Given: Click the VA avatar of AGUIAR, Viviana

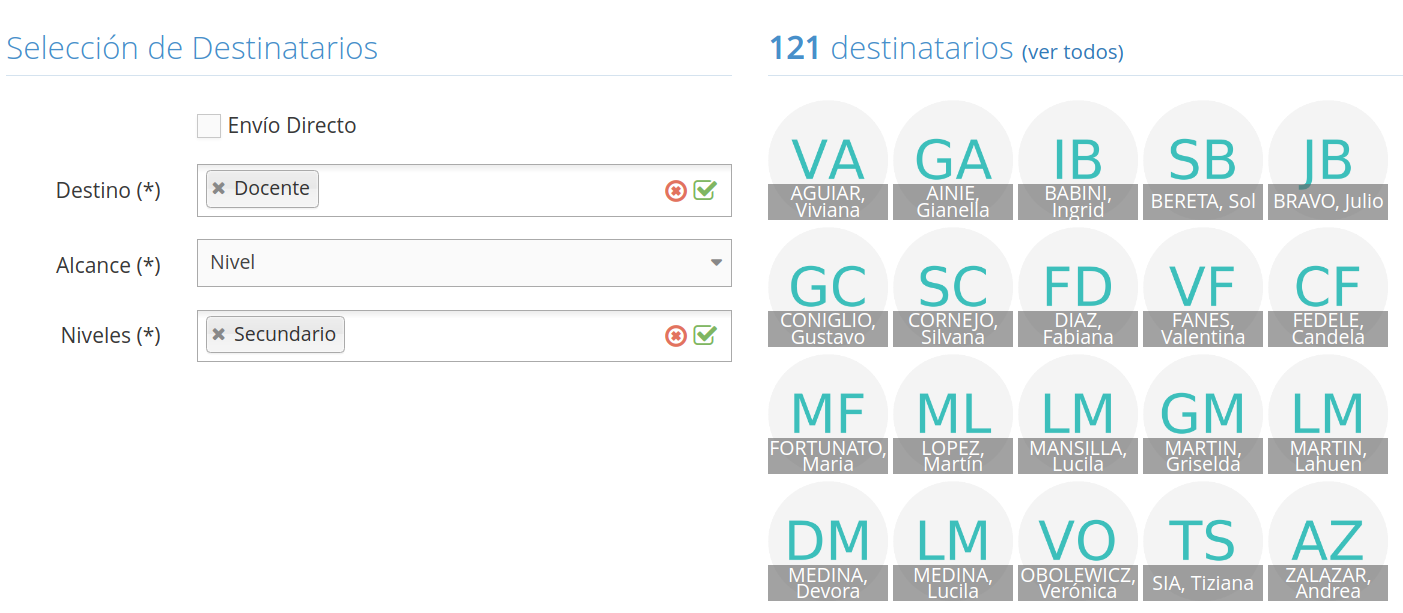Looking at the screenshot, I should pyautogui.click(x=828, y=160).
